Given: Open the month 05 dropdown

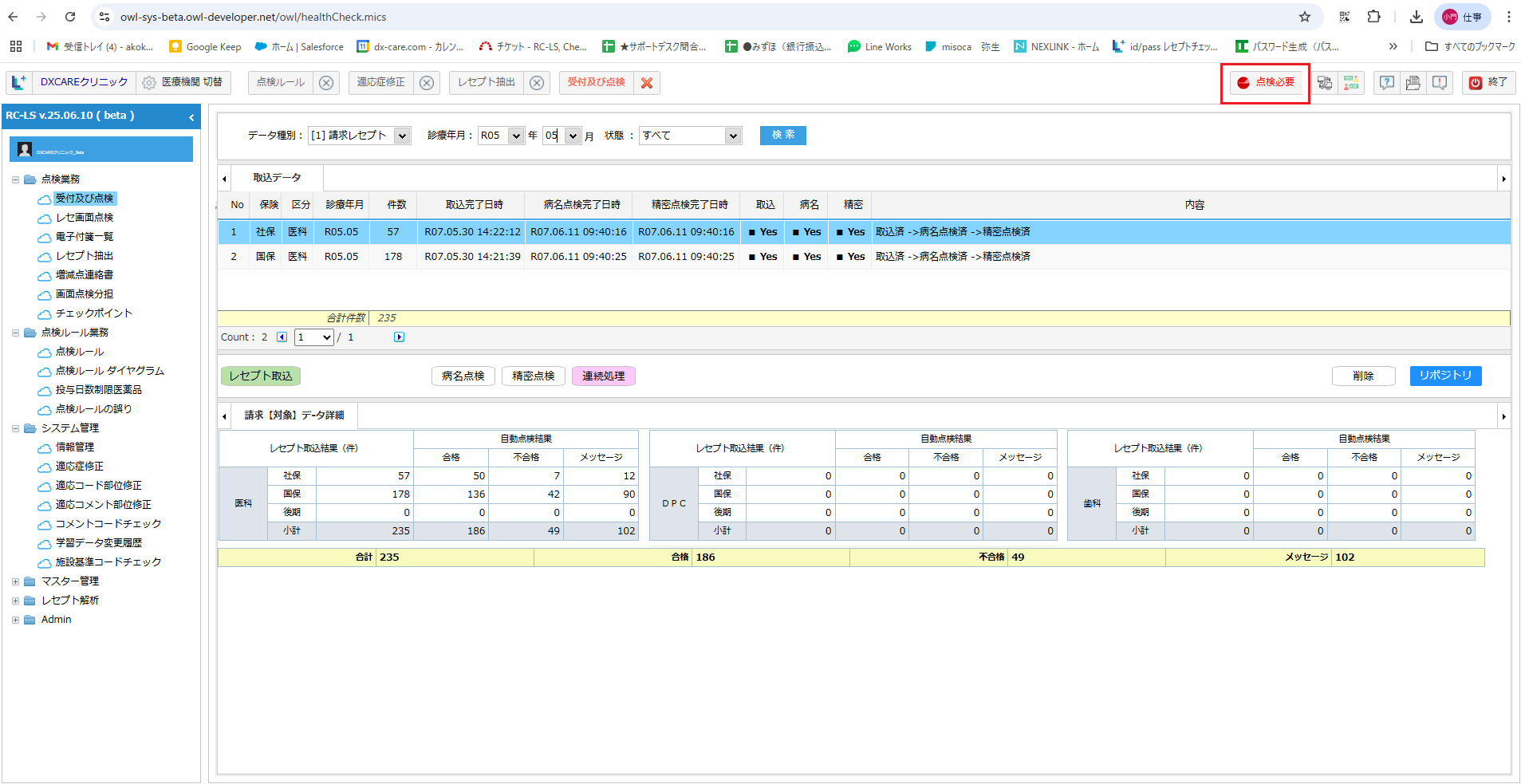Looking at the screenshot, I should coord(562,136).
